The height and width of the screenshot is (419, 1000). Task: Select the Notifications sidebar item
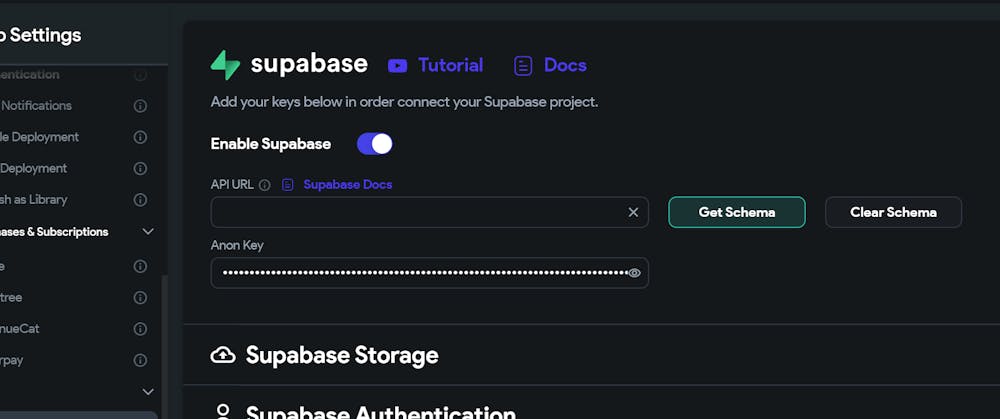36,106
